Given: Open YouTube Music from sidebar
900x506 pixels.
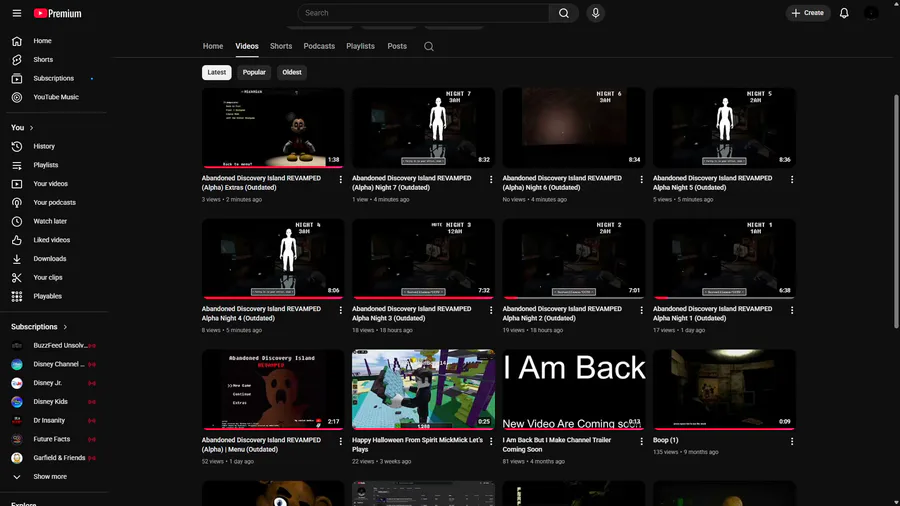Looking at the screenshot, I should (55, 97).
